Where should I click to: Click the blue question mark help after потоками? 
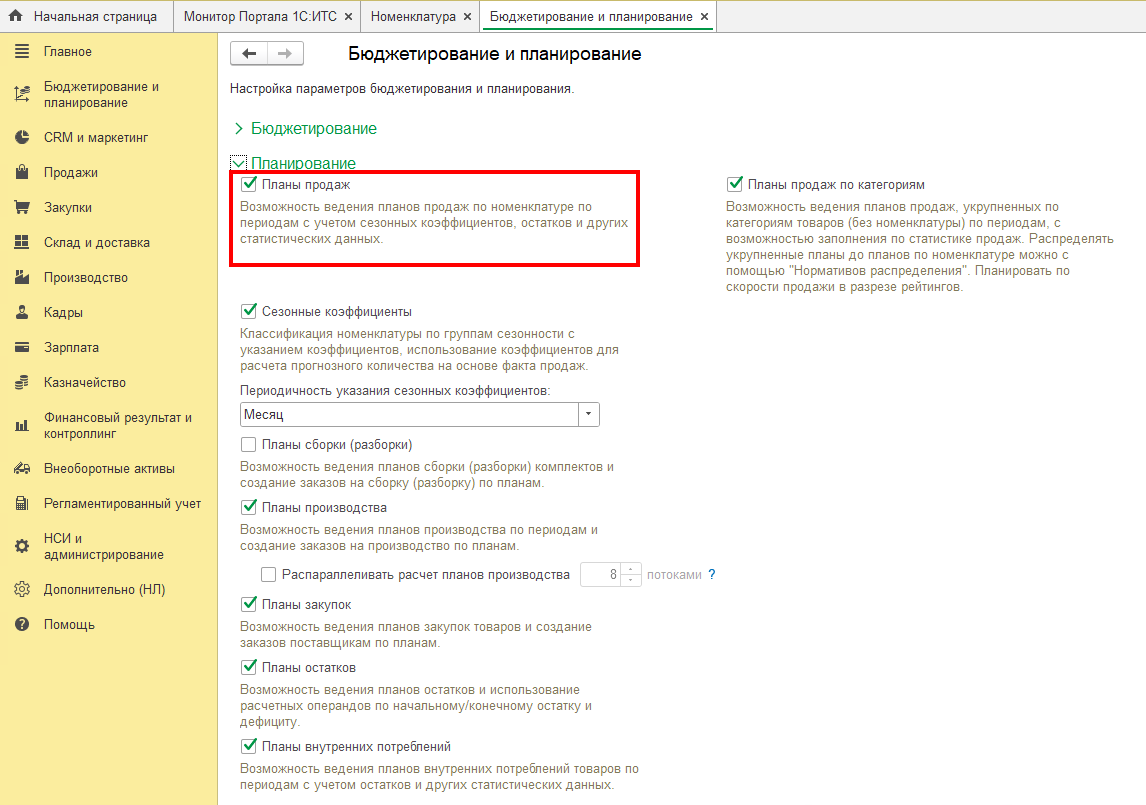tap(712, 575)
